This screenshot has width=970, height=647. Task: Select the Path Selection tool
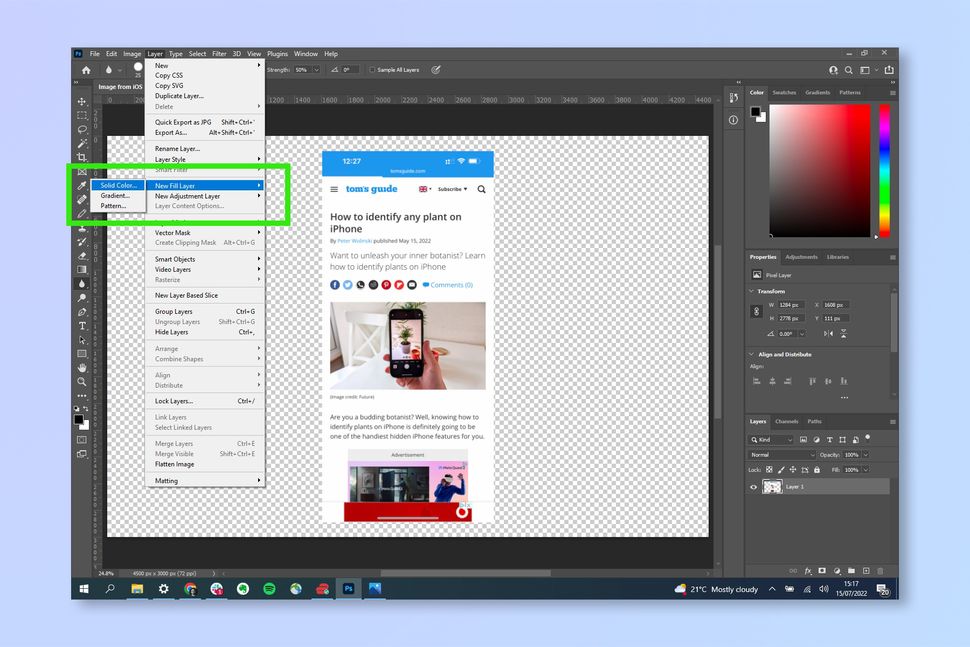coord(82,340)
